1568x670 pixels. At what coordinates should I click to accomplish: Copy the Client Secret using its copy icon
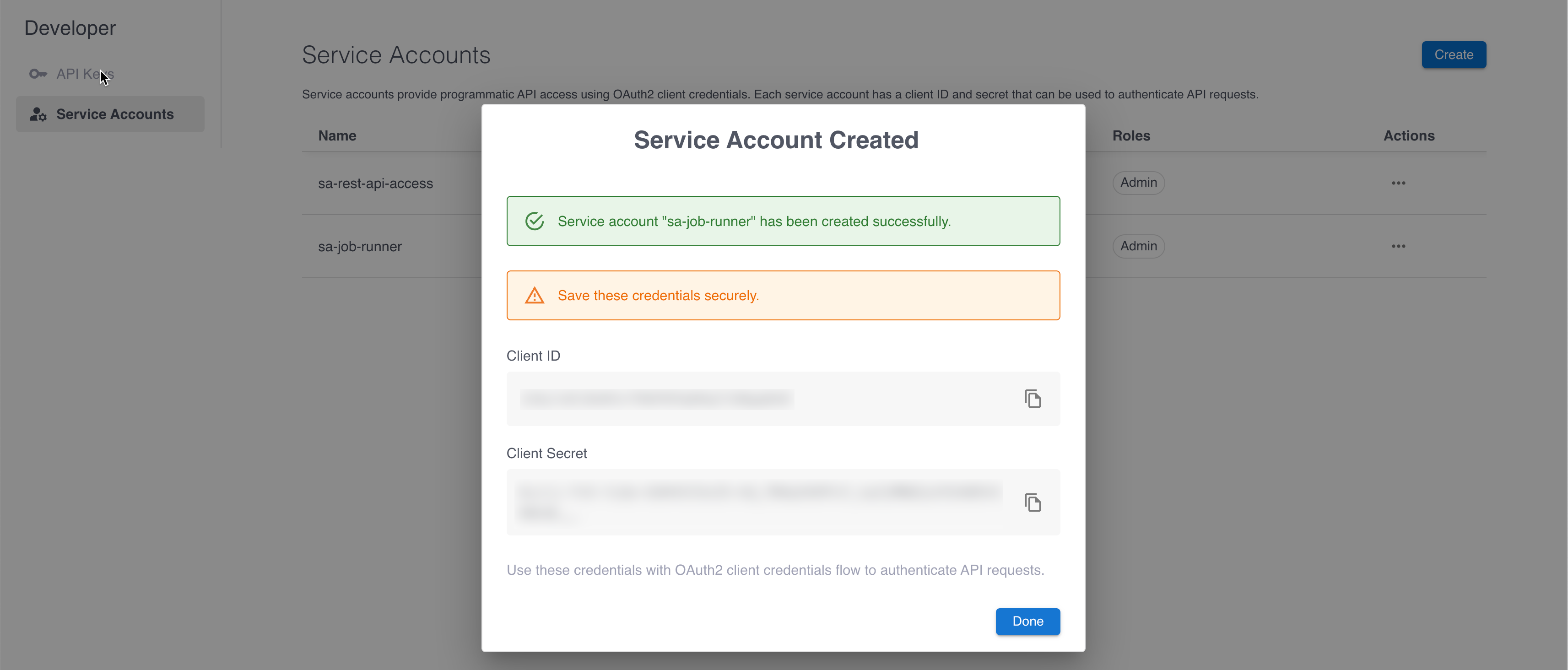point(1033,502)
